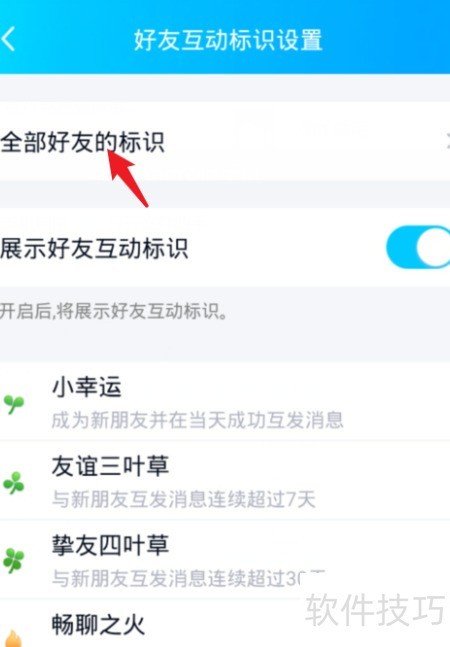450x647 pixels.
Task: Open the 全部好友的标识 row
Action: click(x=225, y=141)
